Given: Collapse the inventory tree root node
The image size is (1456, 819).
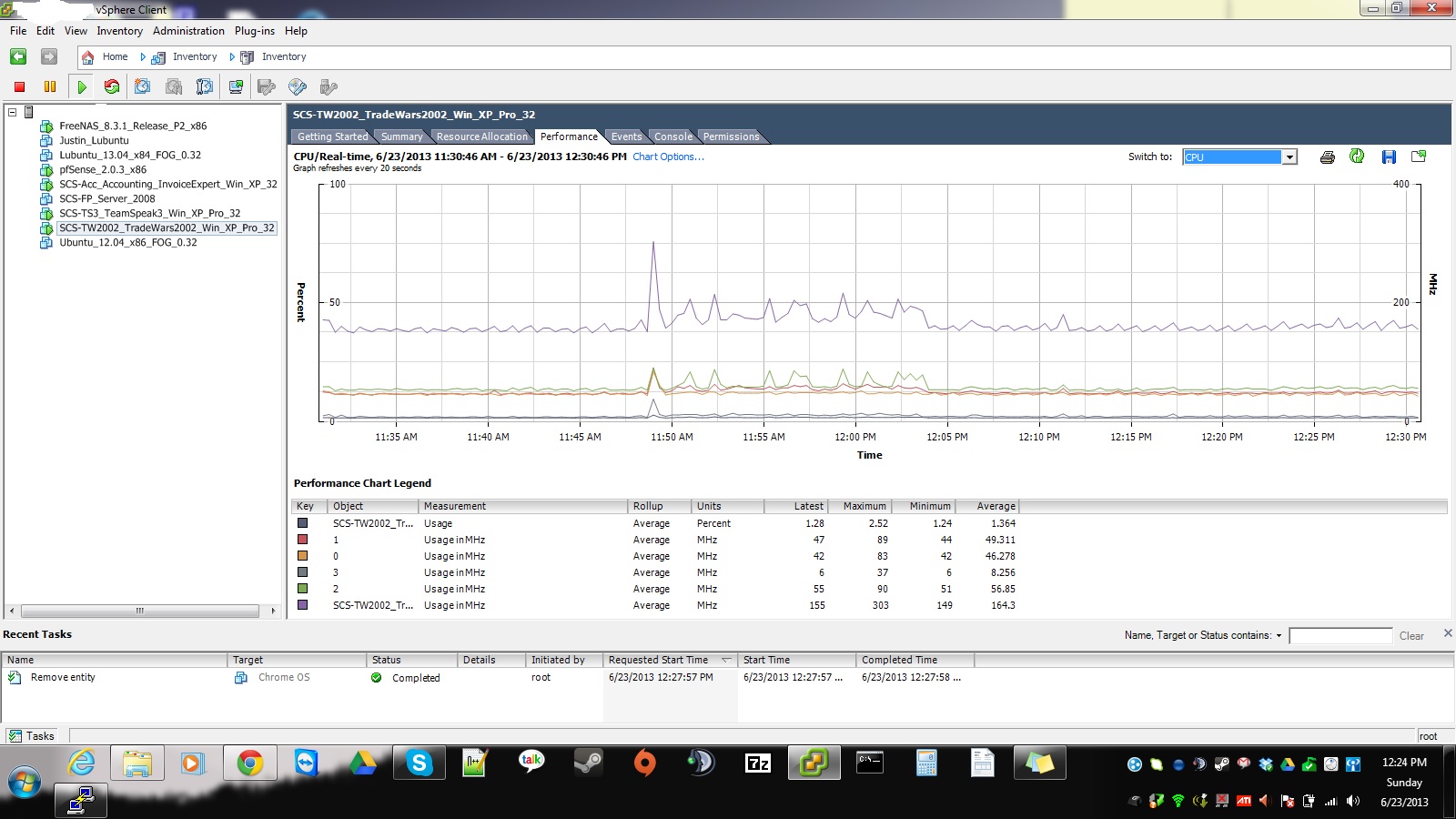Looking at the screenshot, I should [10, 111].
